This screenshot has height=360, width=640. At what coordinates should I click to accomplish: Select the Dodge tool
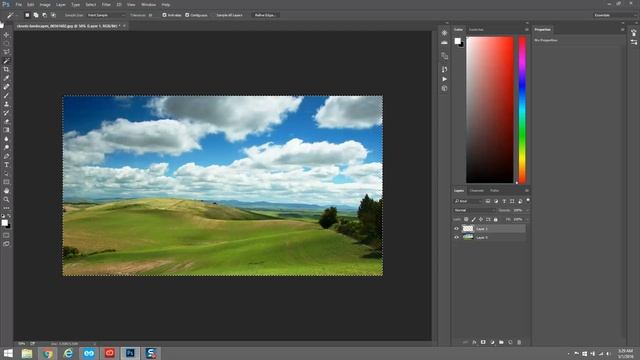click(6, 147)
